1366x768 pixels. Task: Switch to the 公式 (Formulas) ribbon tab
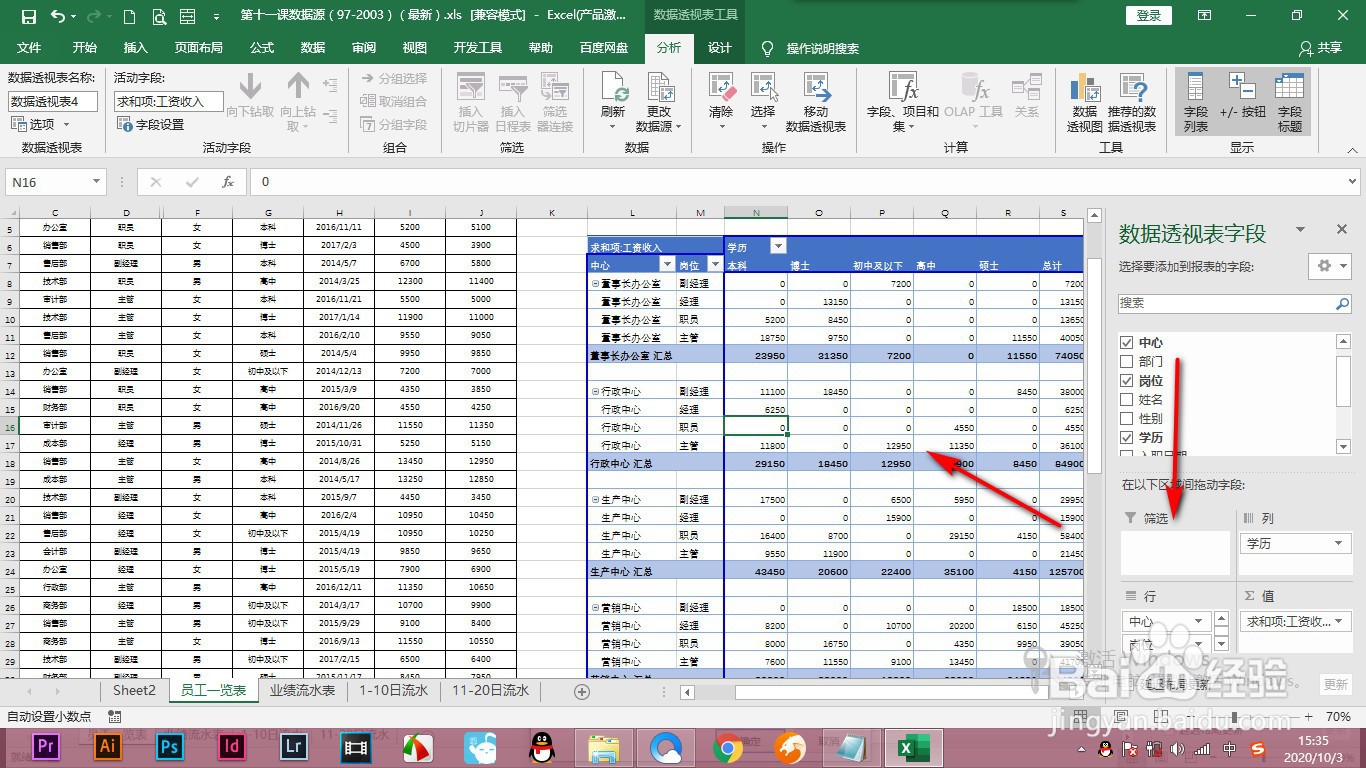pos(262,48)
